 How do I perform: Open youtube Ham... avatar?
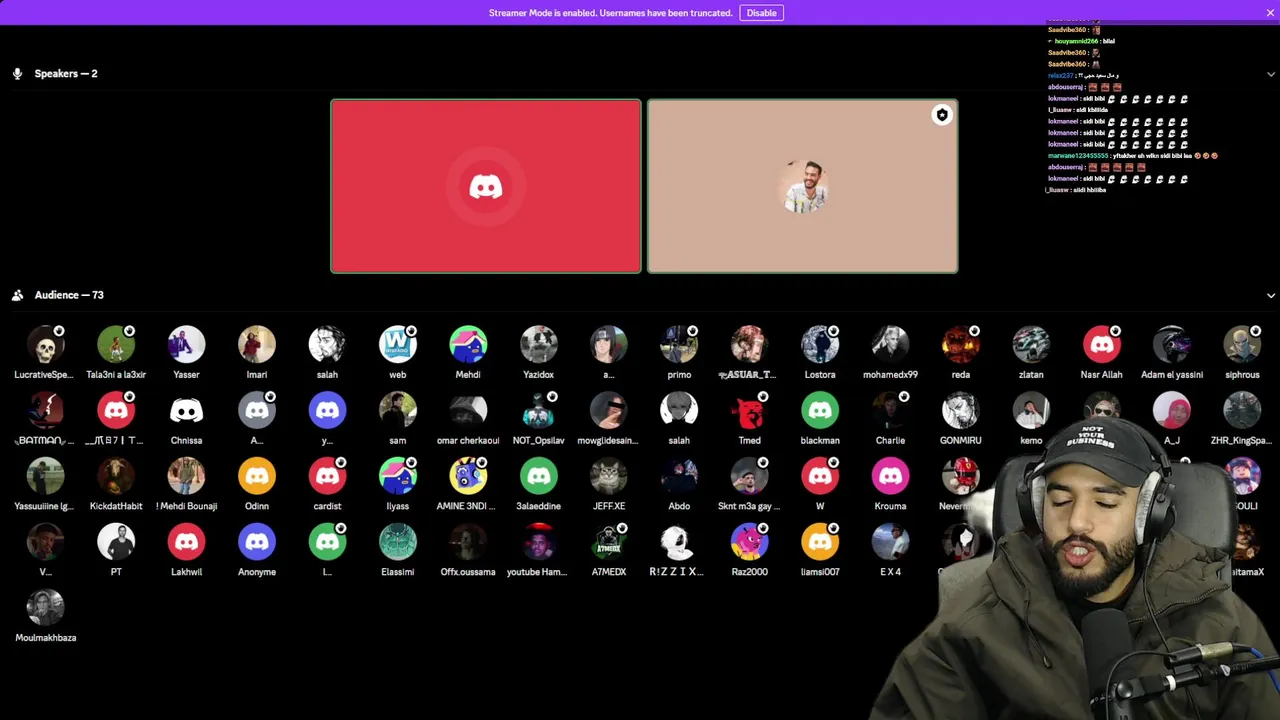pyautogui.click(x=538, y=542)
